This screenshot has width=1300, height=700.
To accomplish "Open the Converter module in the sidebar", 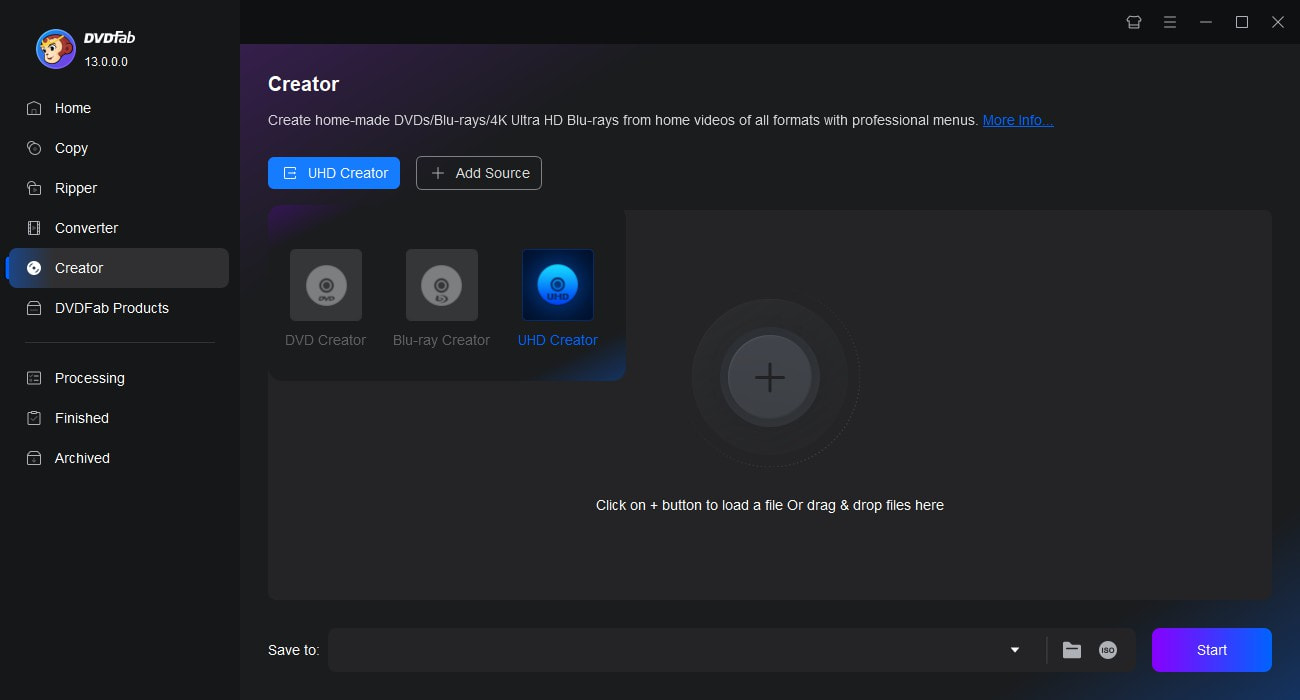I will (86, 228).
